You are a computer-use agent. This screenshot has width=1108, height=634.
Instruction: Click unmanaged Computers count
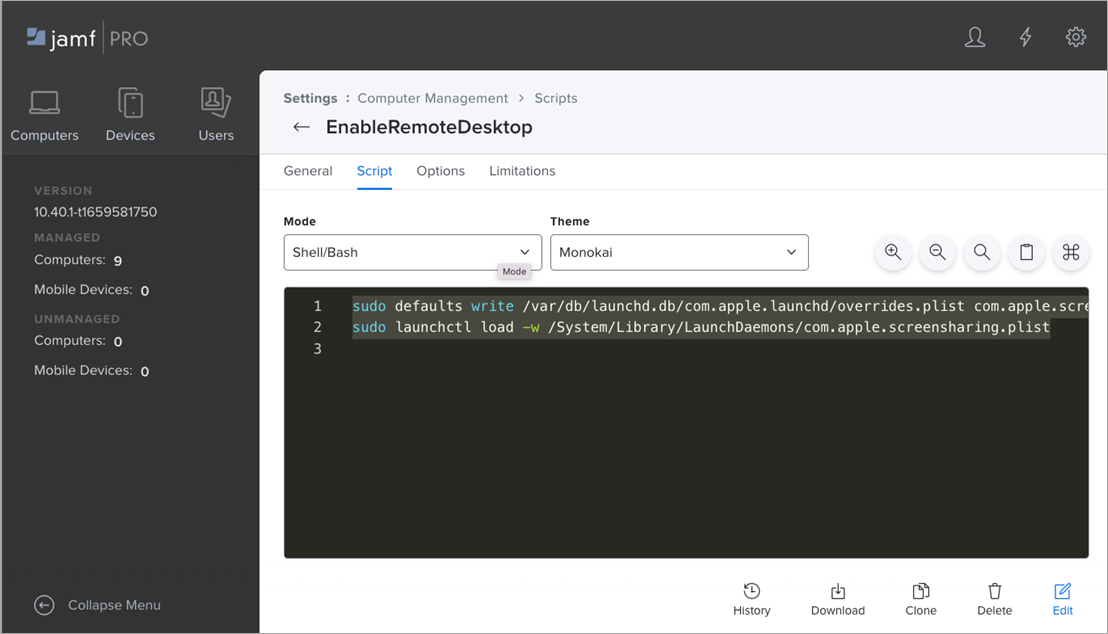[x=118, y=341]
